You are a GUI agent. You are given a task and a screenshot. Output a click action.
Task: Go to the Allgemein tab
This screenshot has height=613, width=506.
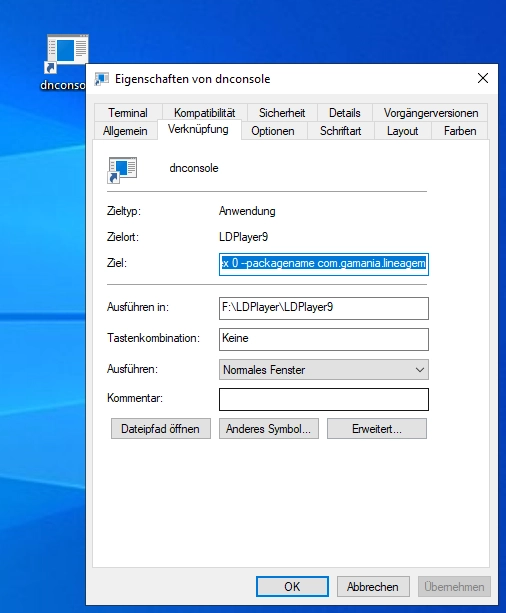pyautogui.click(x=125, y=131)
